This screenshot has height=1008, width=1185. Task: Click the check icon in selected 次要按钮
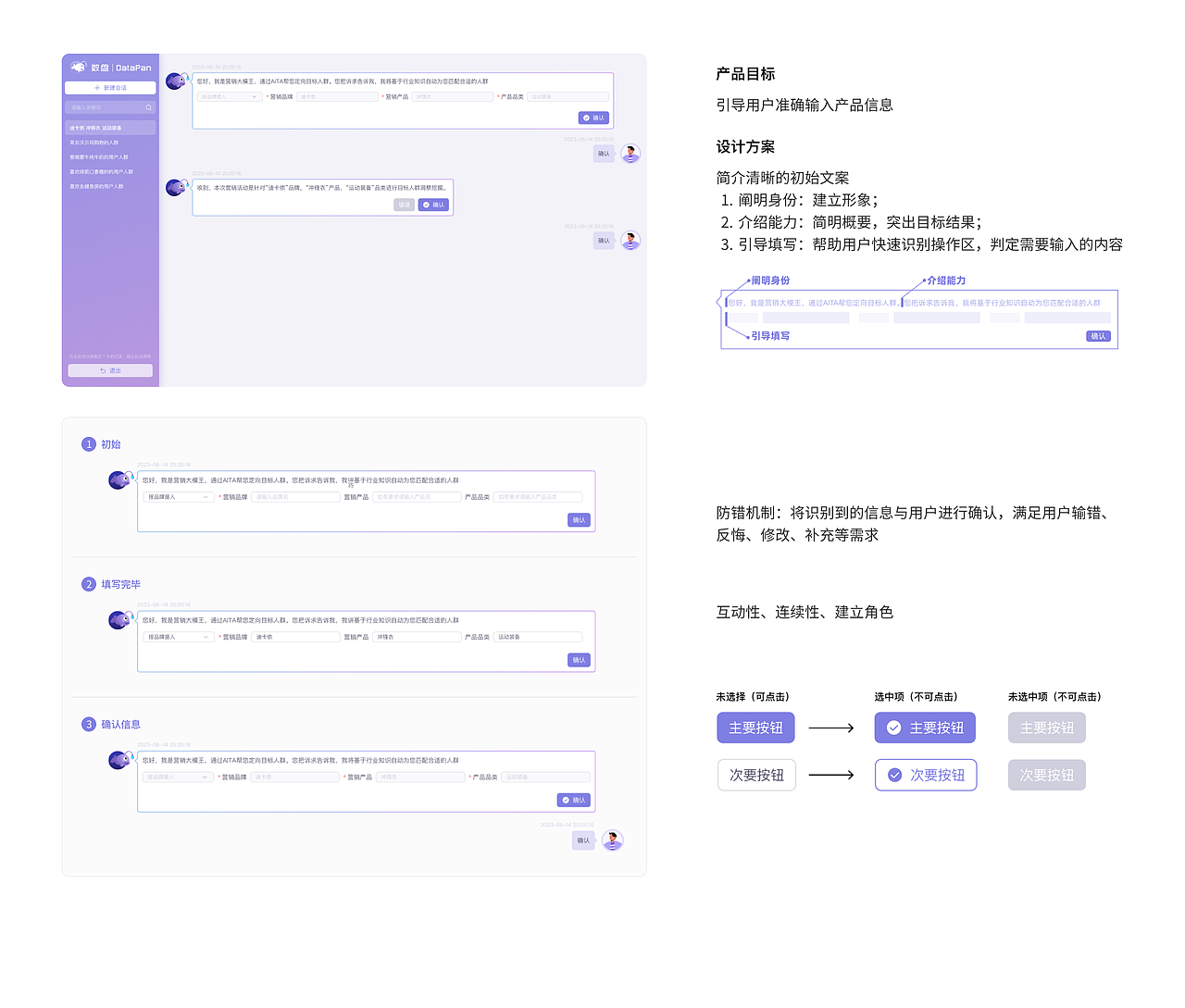(895, 775)
